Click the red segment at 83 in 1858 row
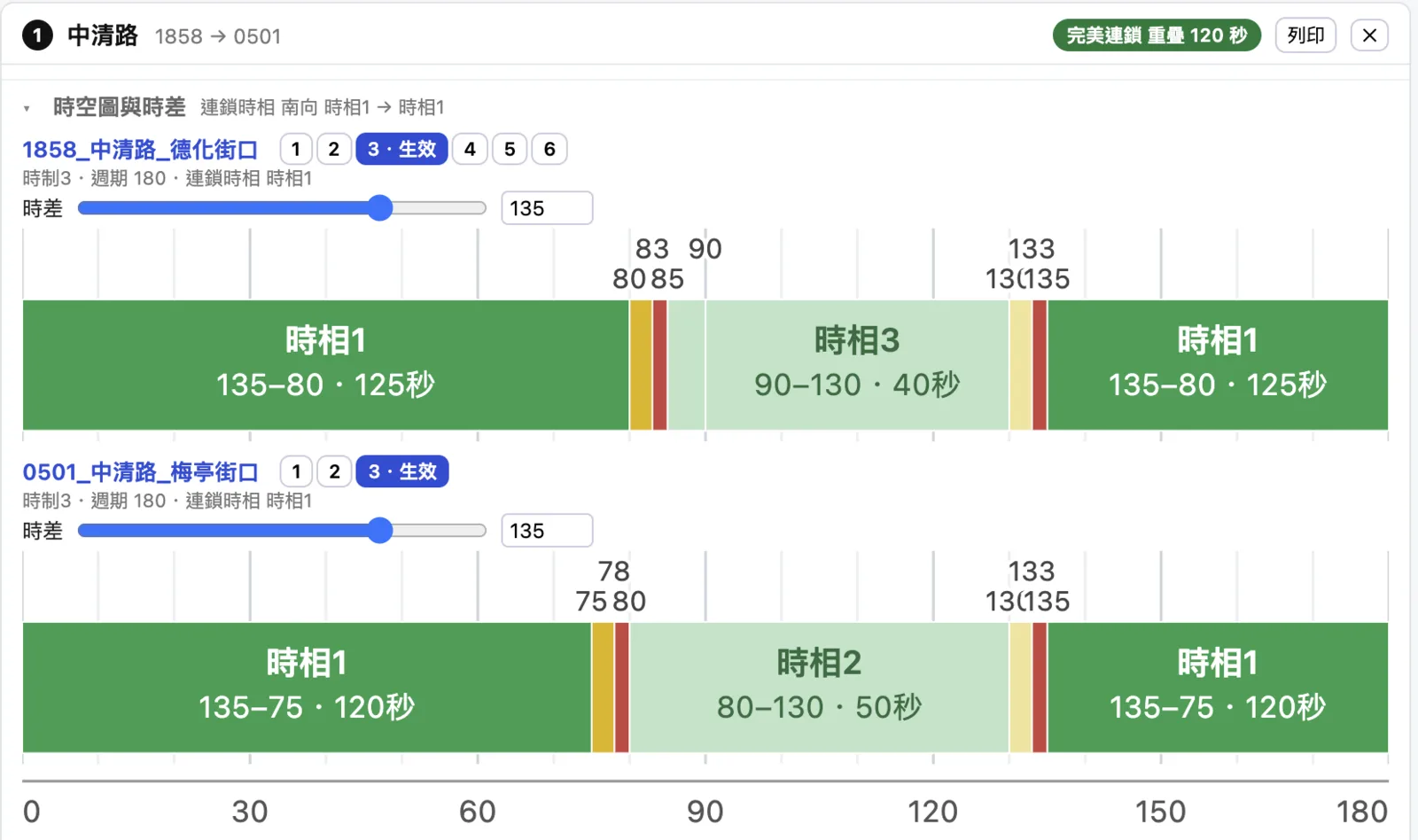This screenshot has width=1418, height=840. pyautogui.click(x=660, y=365)
